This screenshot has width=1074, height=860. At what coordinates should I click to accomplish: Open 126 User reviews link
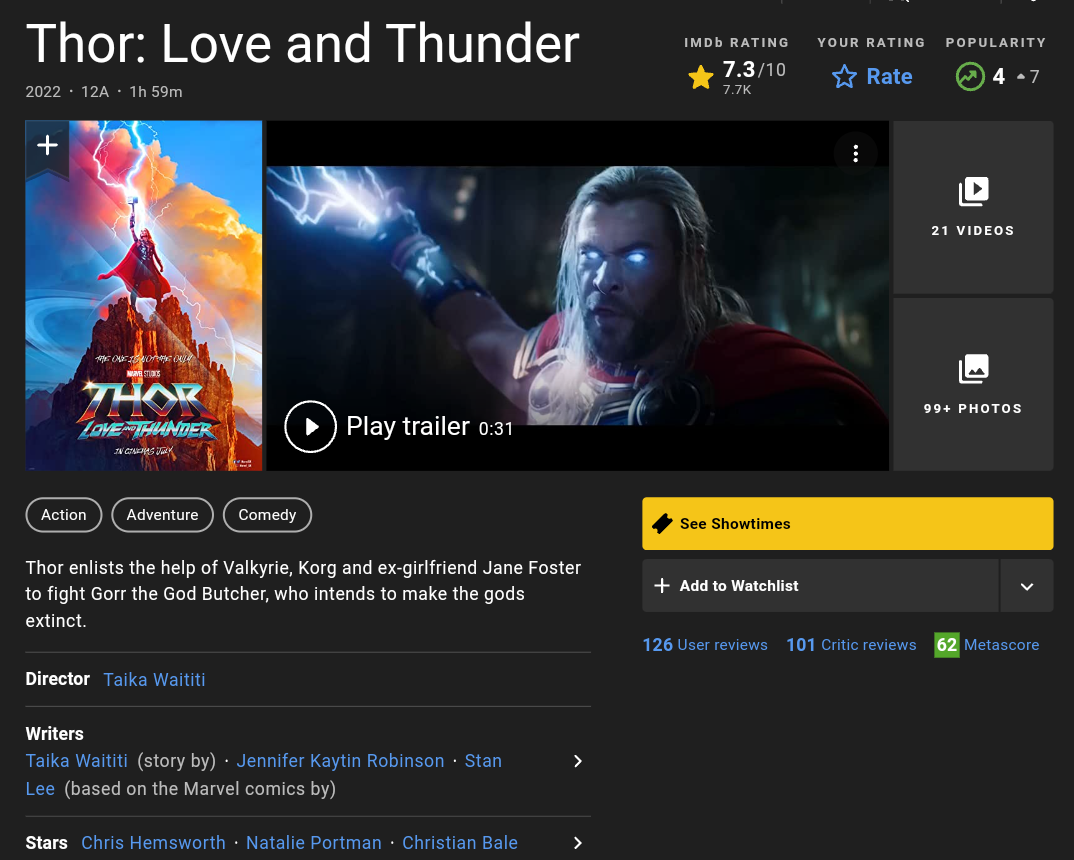coord(705,645)
